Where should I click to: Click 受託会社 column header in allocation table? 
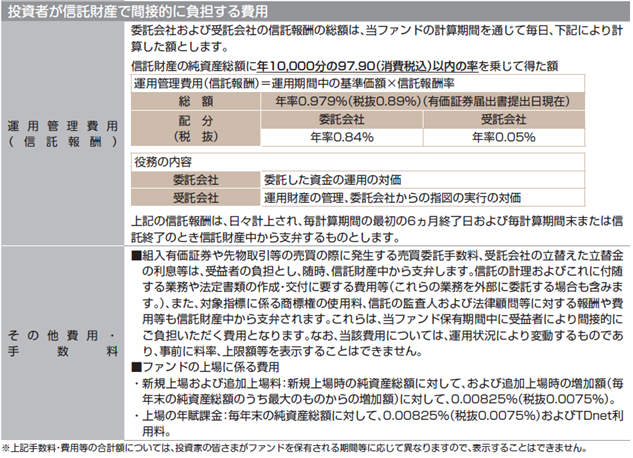click(497, 118)
